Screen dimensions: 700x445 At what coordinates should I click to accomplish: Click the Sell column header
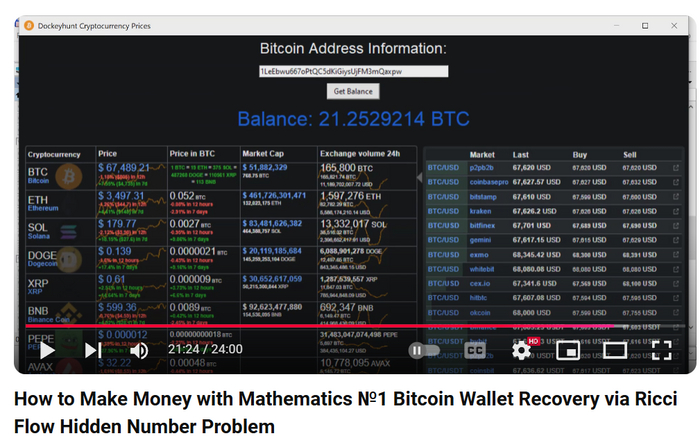tap(630, 155)
